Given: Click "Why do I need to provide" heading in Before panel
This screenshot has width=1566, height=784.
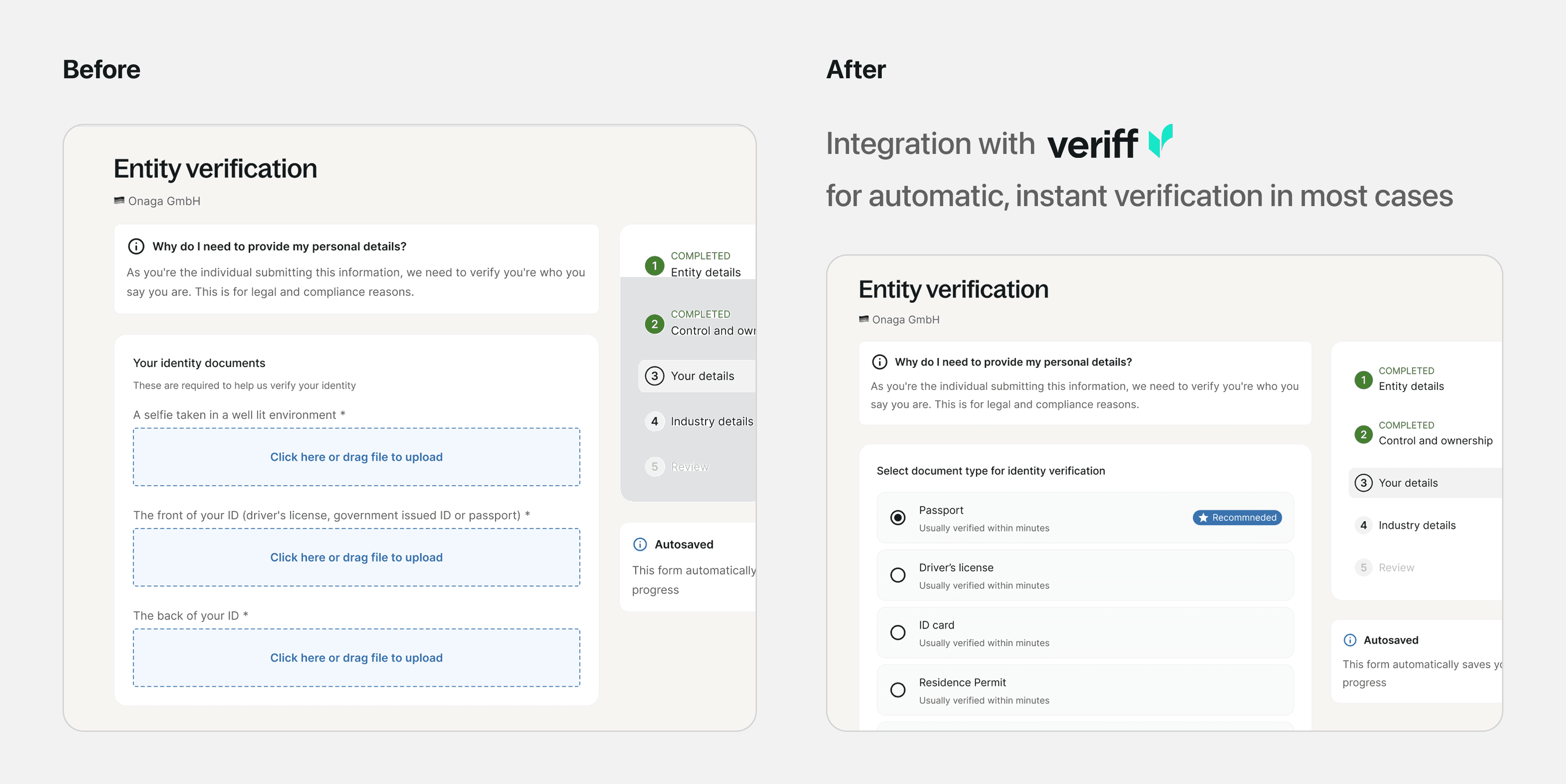Looking at the screenshot, I should (279, 246).
